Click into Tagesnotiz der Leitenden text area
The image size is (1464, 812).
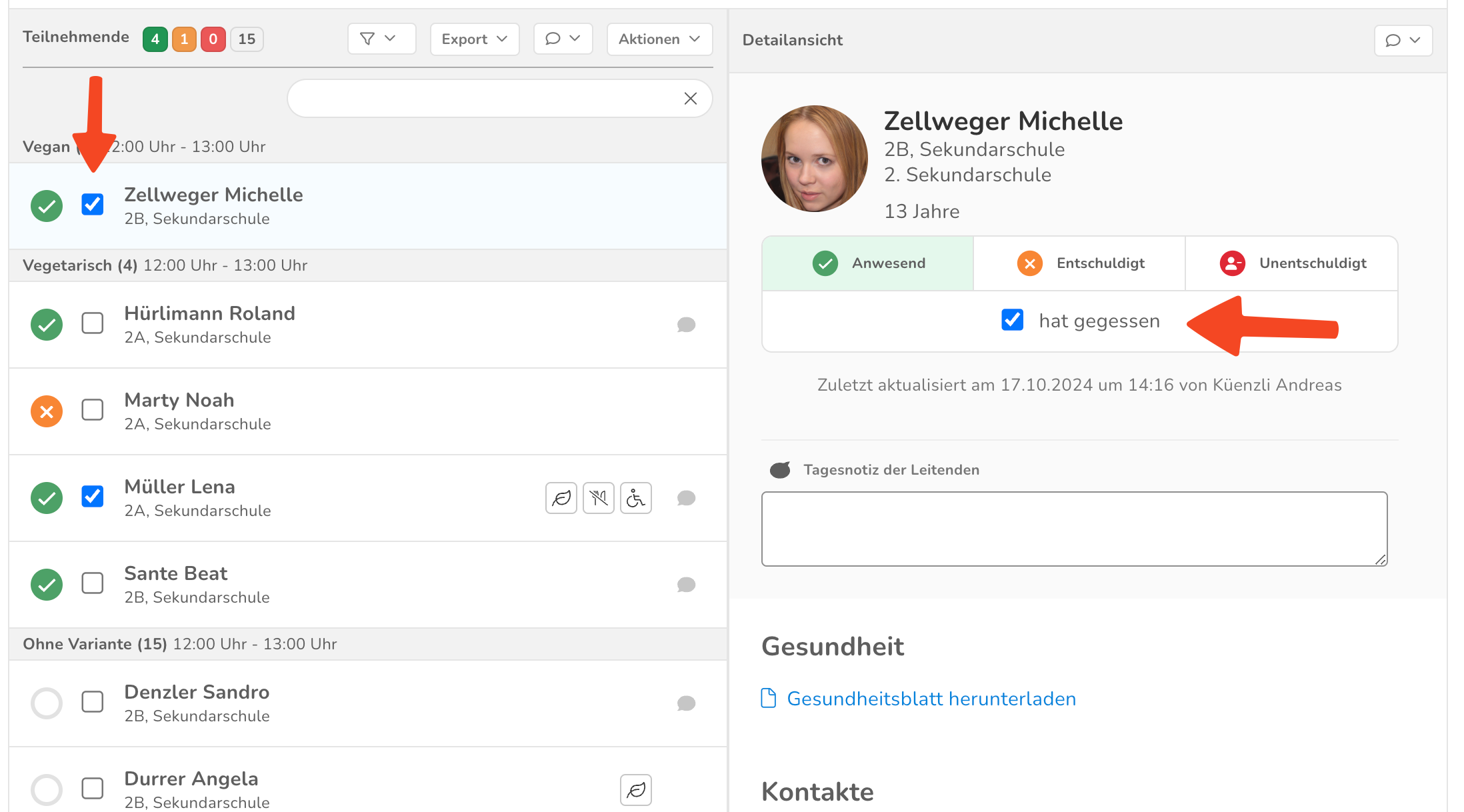1074,529
